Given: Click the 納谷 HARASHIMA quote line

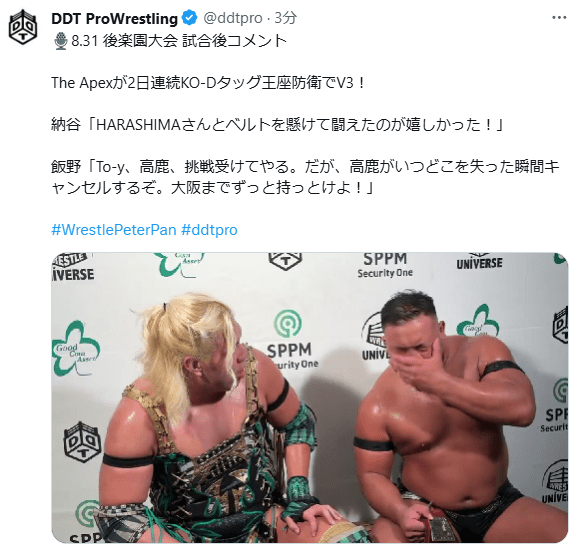Looking at the screenshot, I should click(x=277, y=125).
